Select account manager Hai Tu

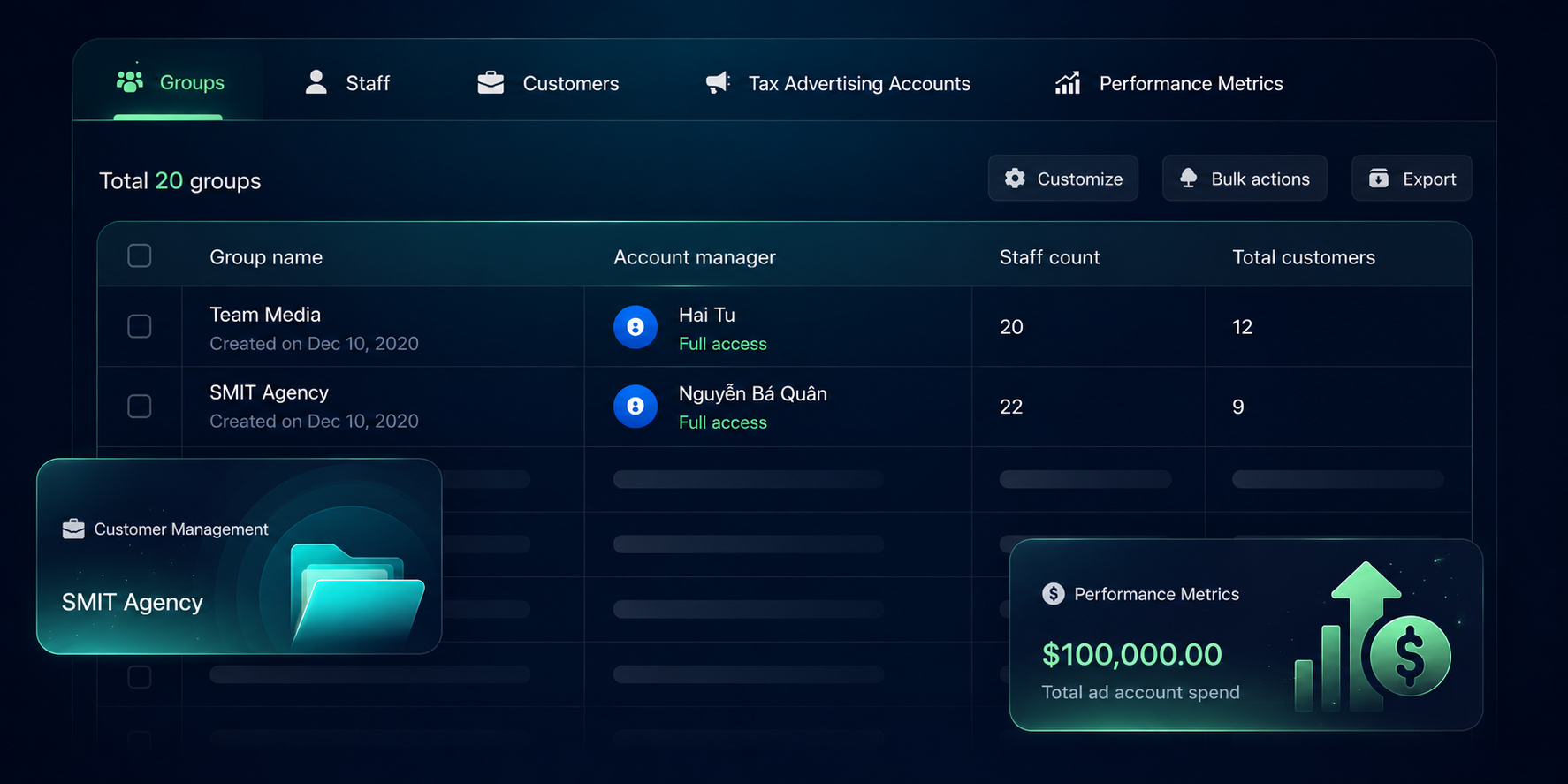707,315
